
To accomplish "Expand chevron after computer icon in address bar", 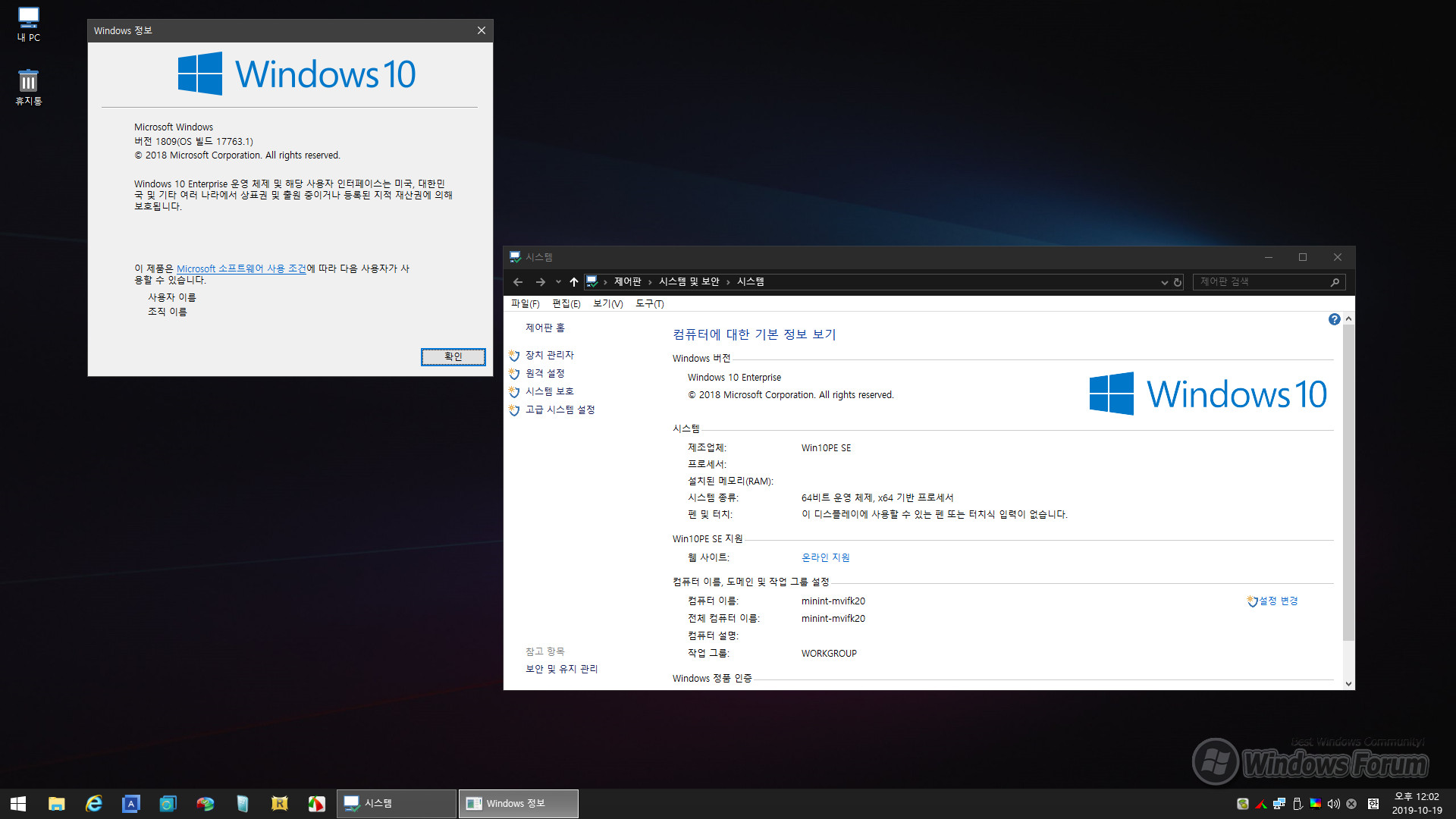I will [605, 282].
